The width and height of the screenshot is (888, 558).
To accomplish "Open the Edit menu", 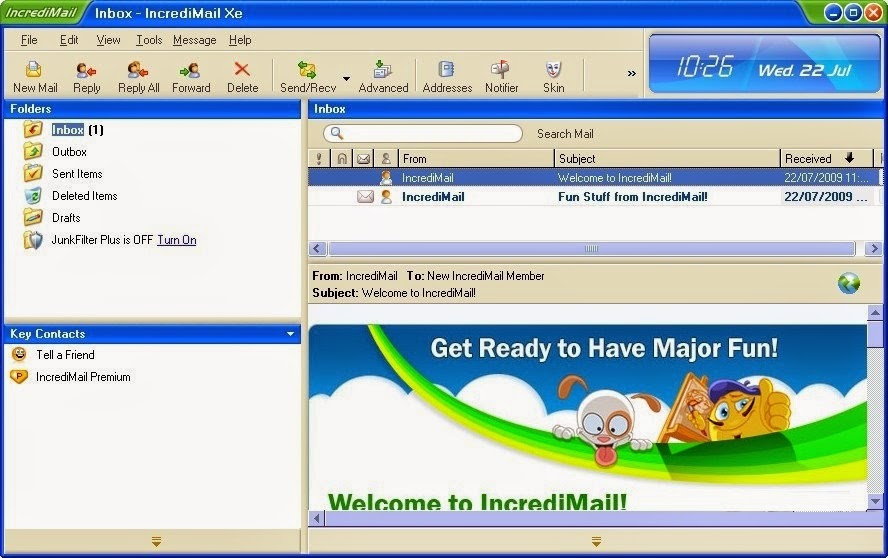I will (x=69, y=40).
